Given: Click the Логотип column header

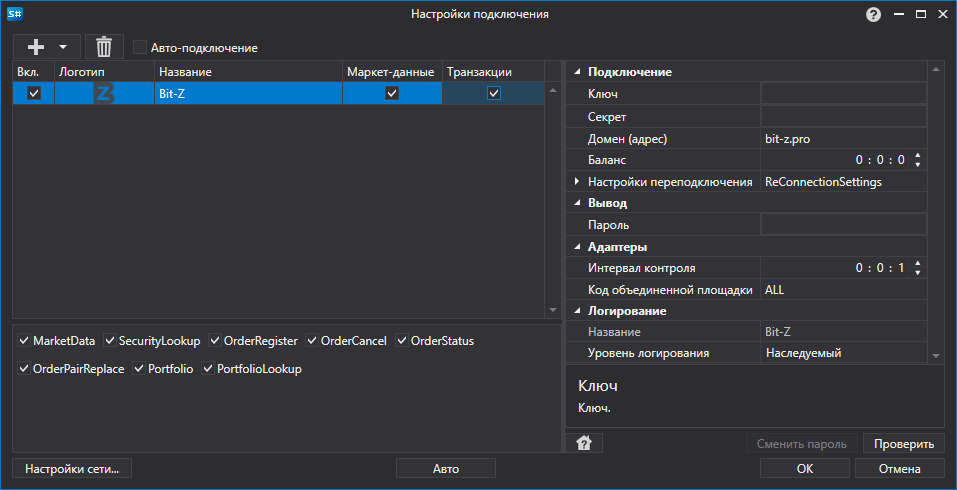Looking at the screenshot, I should (104, 72).
